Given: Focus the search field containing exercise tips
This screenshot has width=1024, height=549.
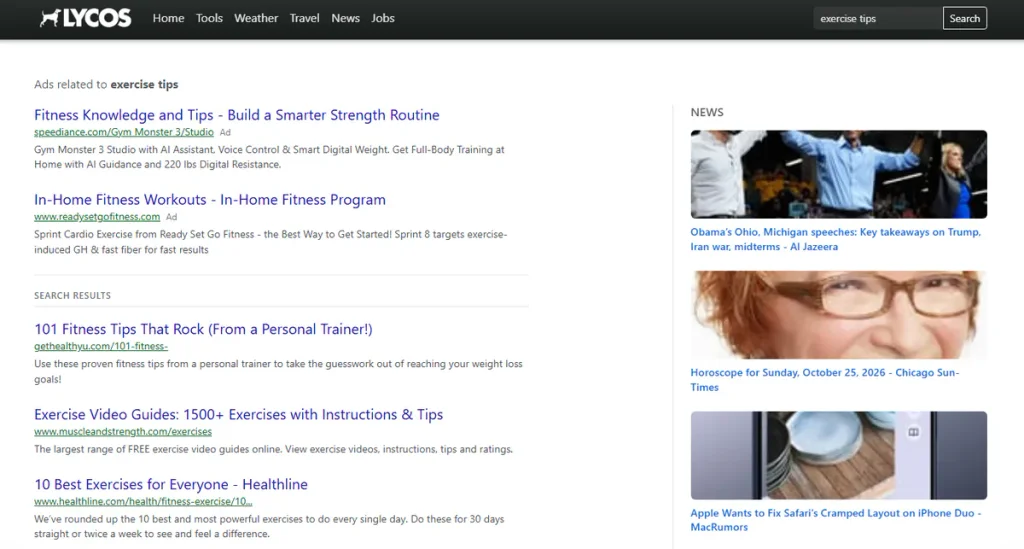Looking at the screenshot, I should click(x=878, y=18).
